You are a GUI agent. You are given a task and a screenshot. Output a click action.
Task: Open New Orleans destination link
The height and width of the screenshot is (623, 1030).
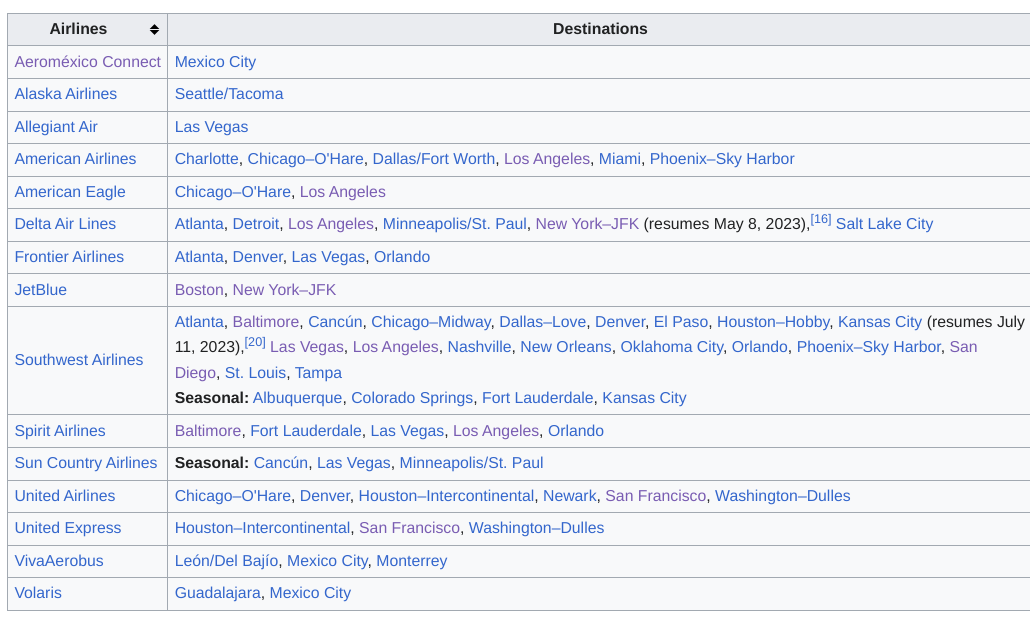[x=566, y=347]
